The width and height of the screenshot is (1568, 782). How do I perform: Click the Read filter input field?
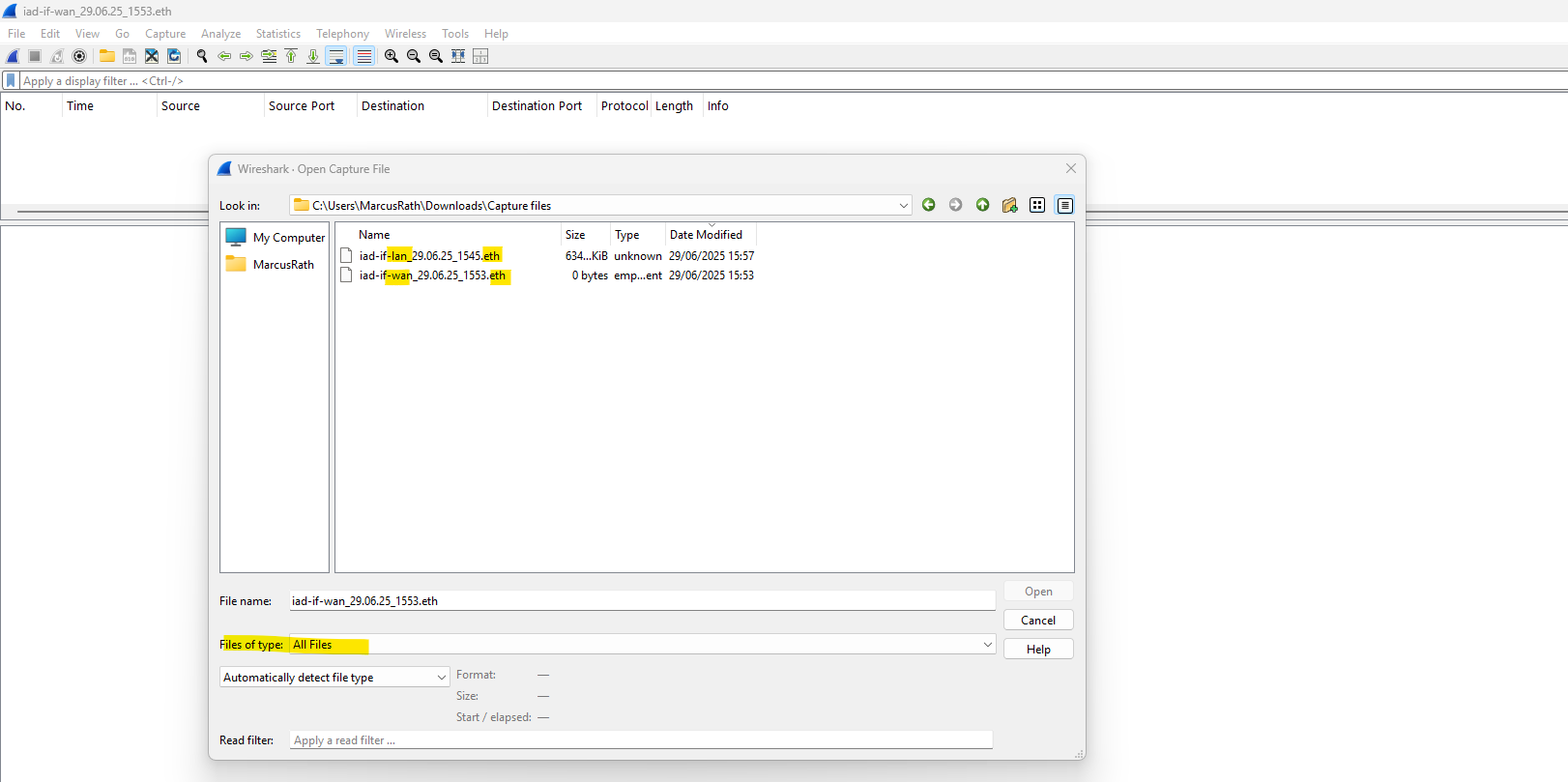(641, 740)
